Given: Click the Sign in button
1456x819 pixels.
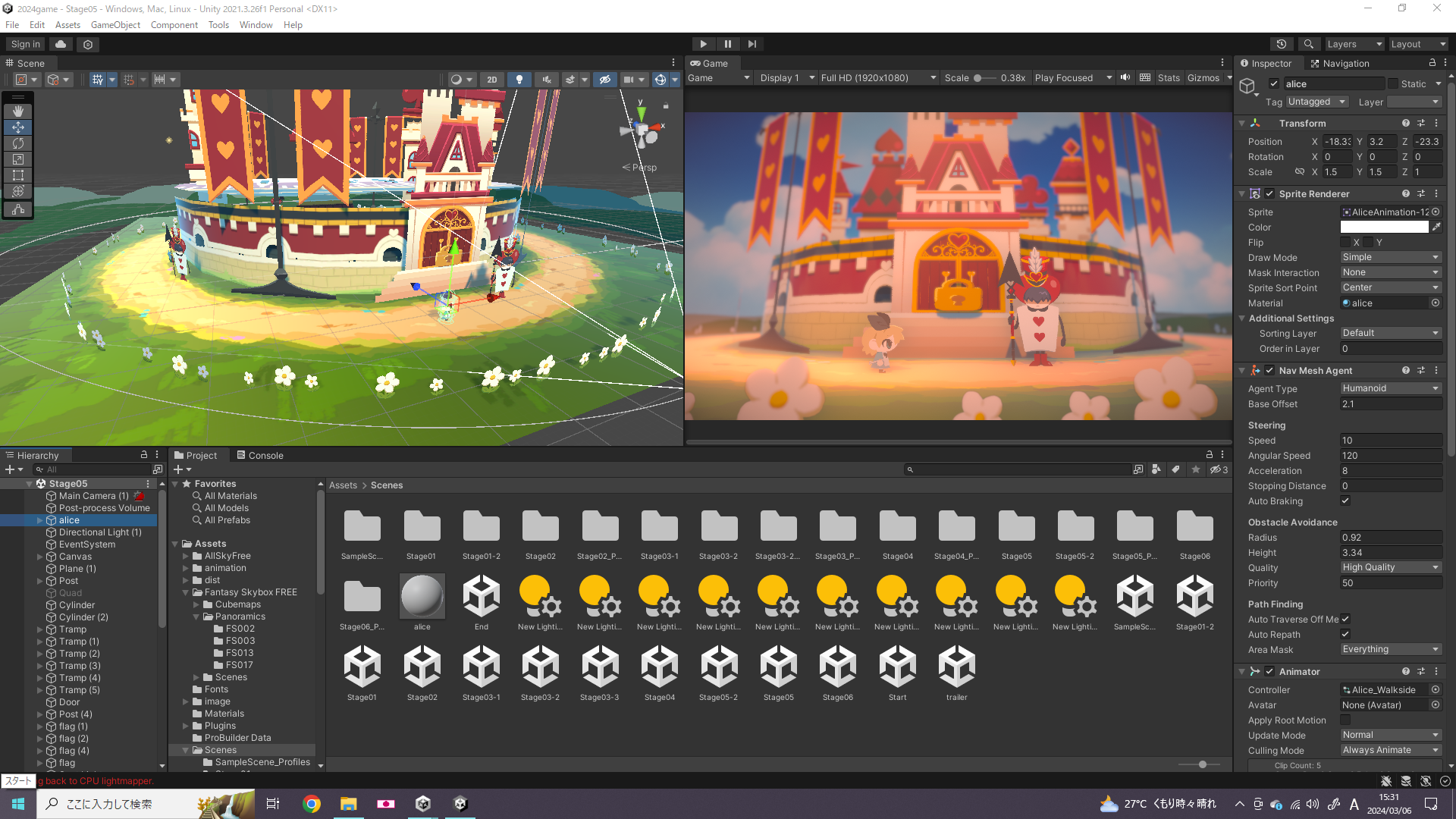Looking at the screenshot, I should pos(26,44).
